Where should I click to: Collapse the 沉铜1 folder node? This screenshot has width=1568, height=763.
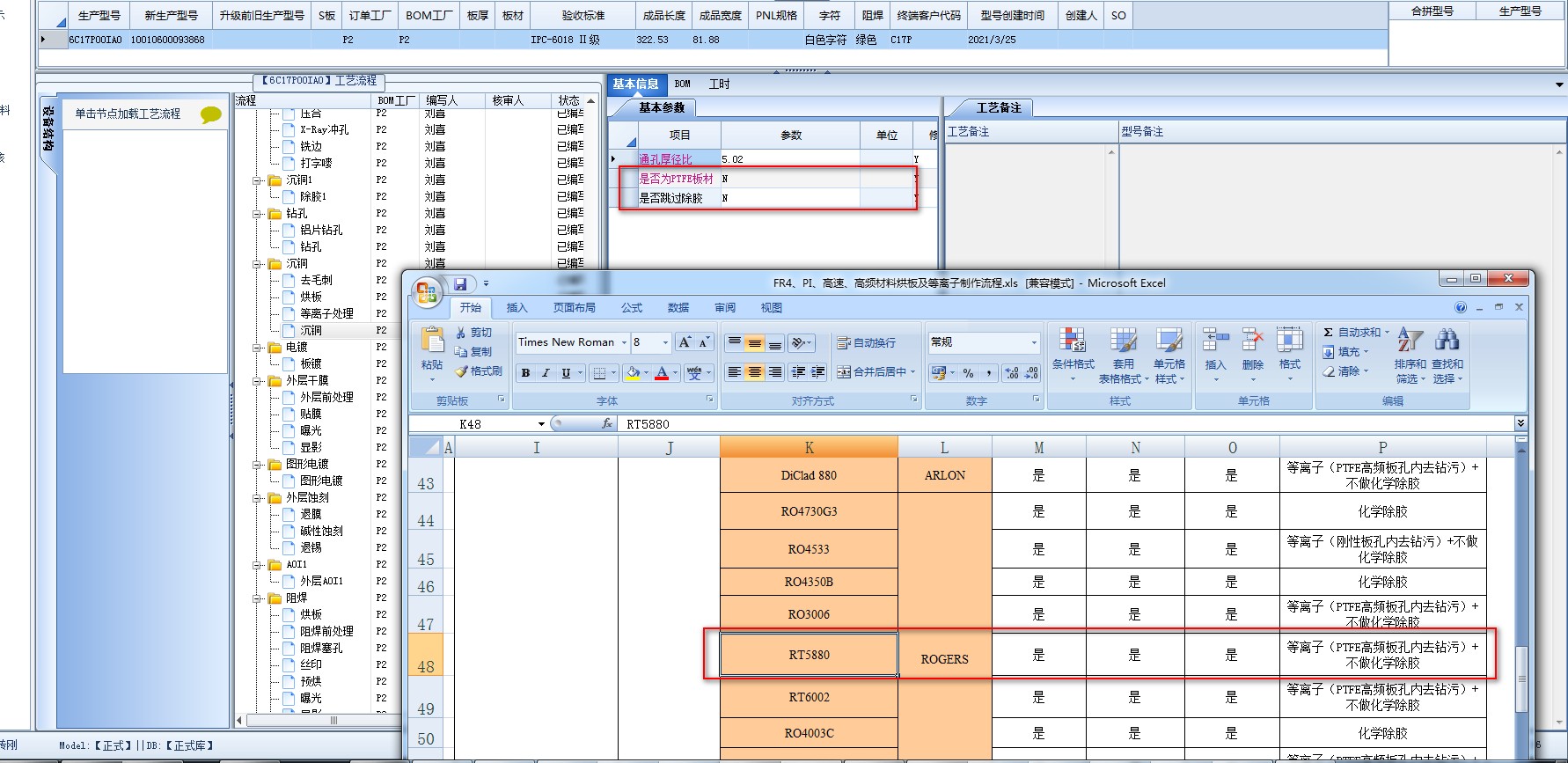[258, 180]
